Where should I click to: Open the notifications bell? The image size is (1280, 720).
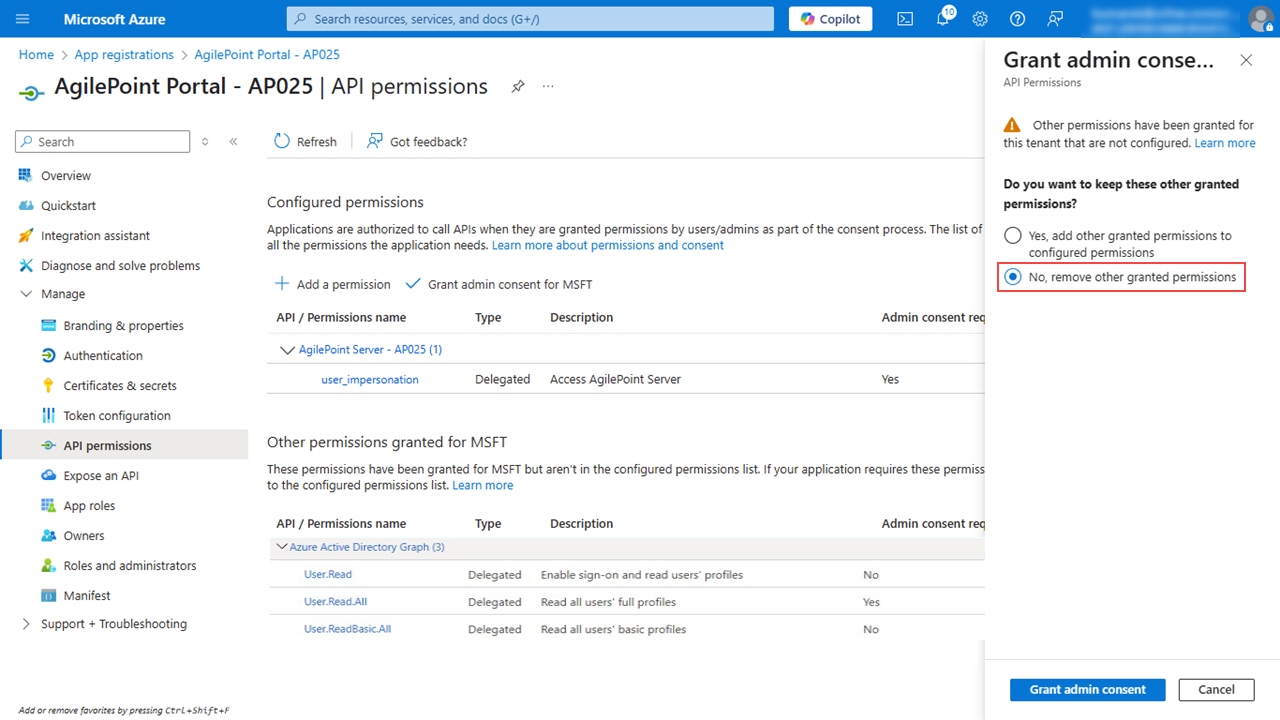(x=943, y=19)
